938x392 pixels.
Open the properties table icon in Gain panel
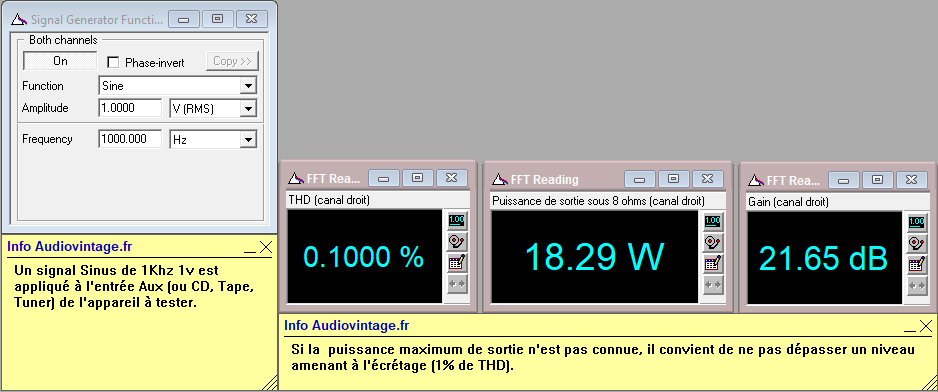pos(917,265)
